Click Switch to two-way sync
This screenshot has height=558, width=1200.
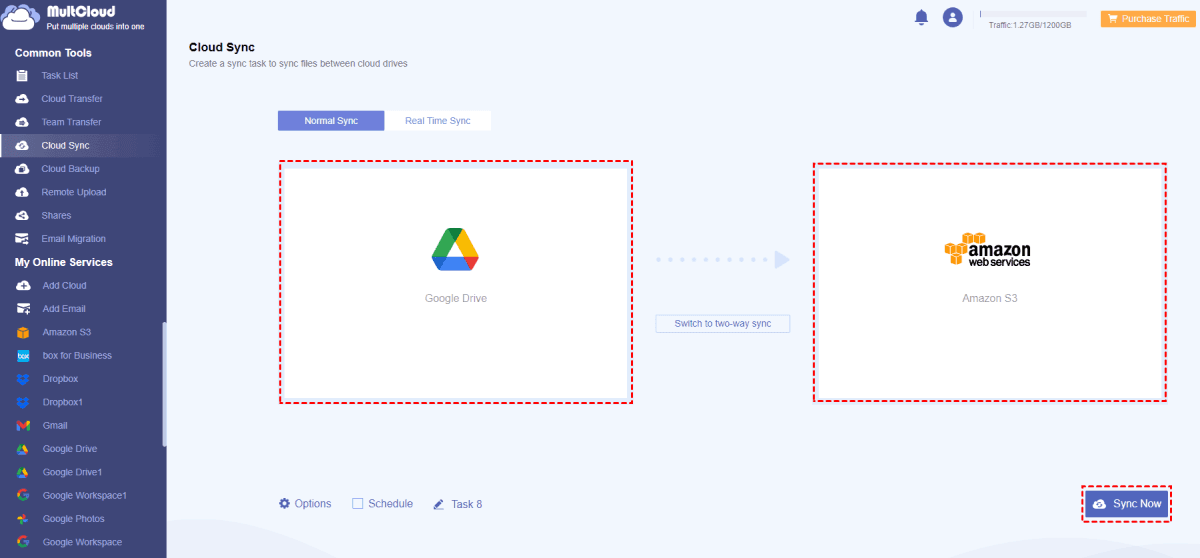pos(723,324)
